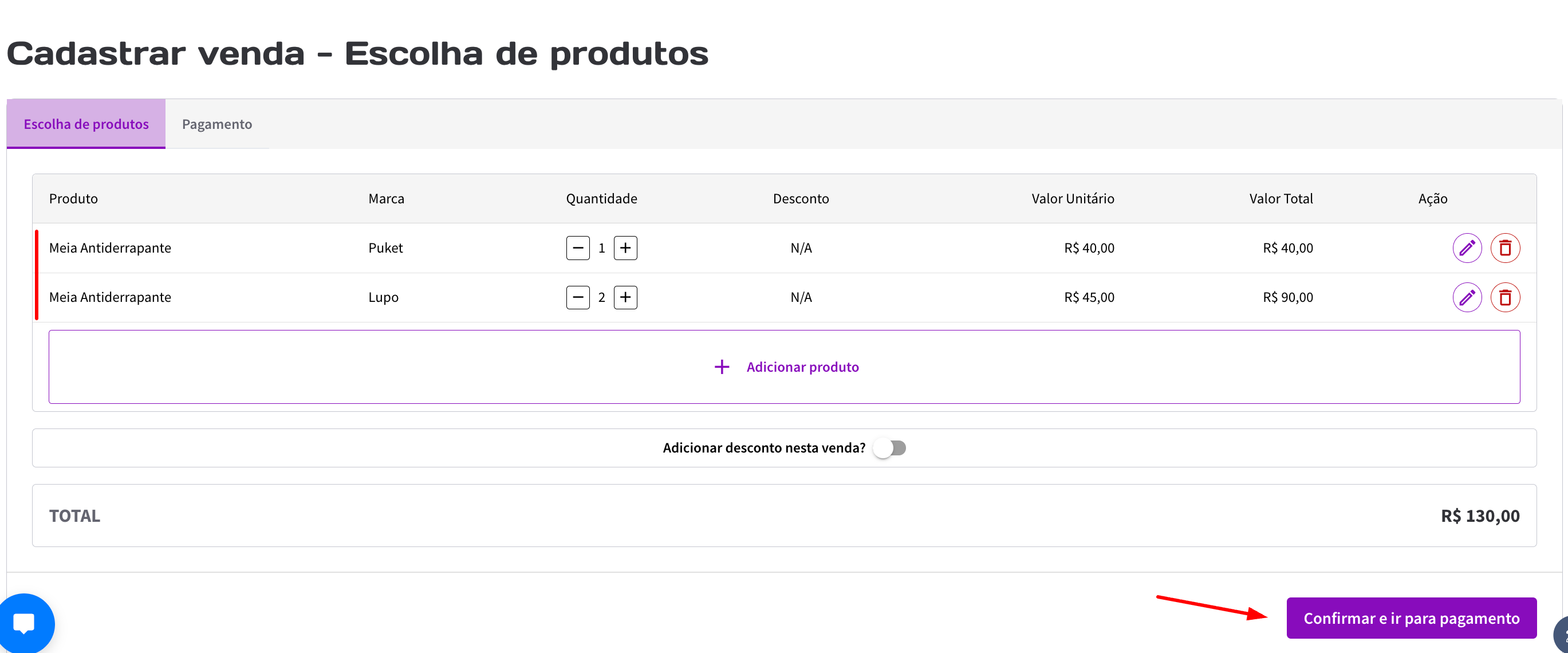Click the partially hidden bottom-right corner icon
The height and width of the screenshot is (653, 1568).
coord(1561,636)
